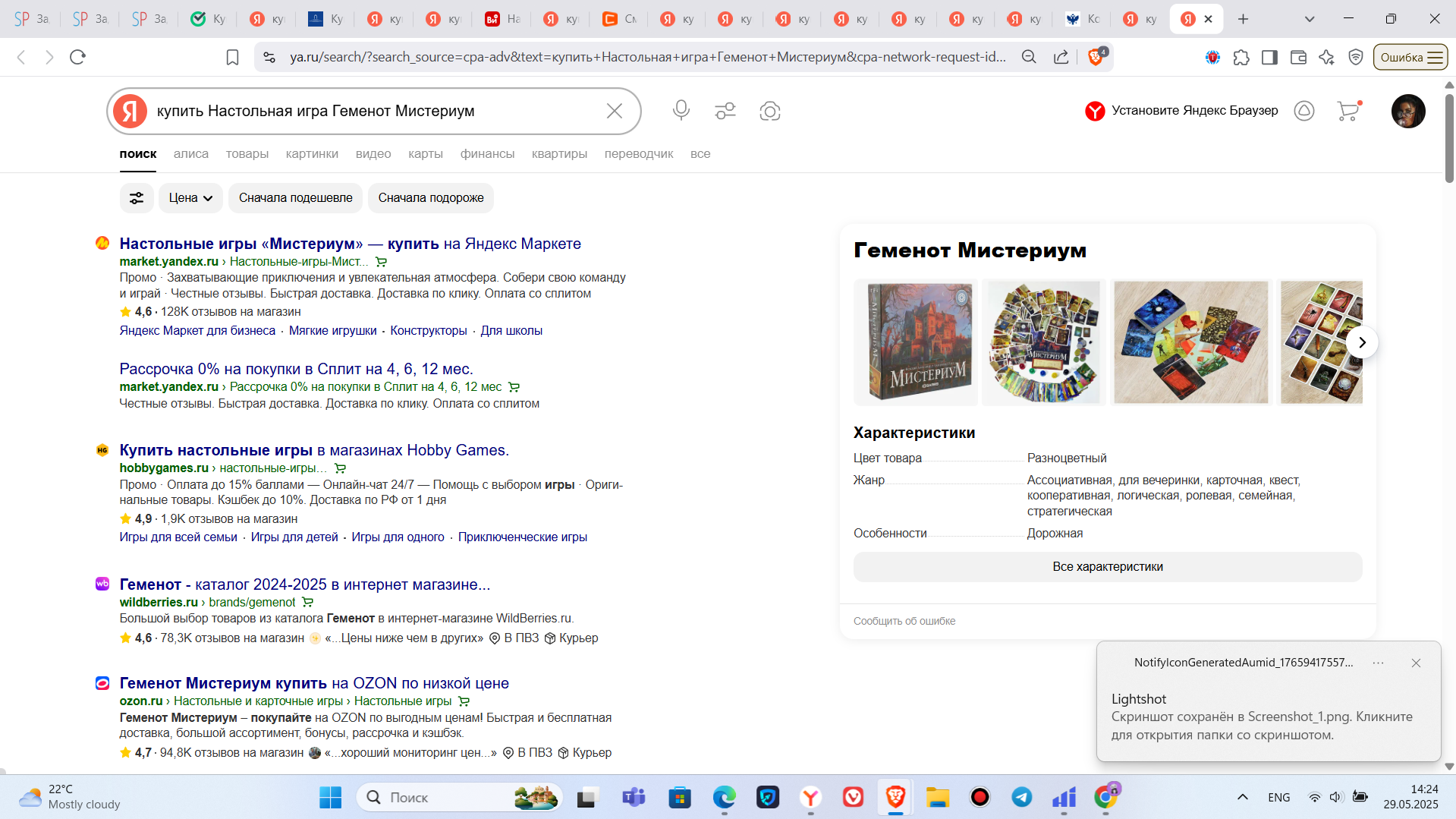Open File Explorer from the taskbar
Screen dimensions: 1456x819
click(x=938, y=798)
